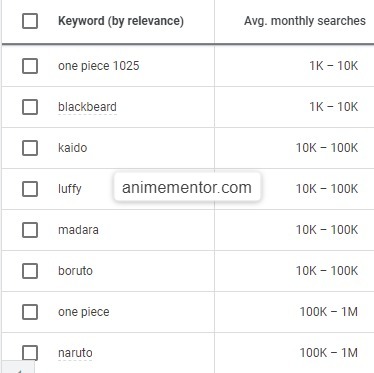The image size is (374, 373).
Task: Tick the select-all checkbox in header
Action: pos(30,21)
